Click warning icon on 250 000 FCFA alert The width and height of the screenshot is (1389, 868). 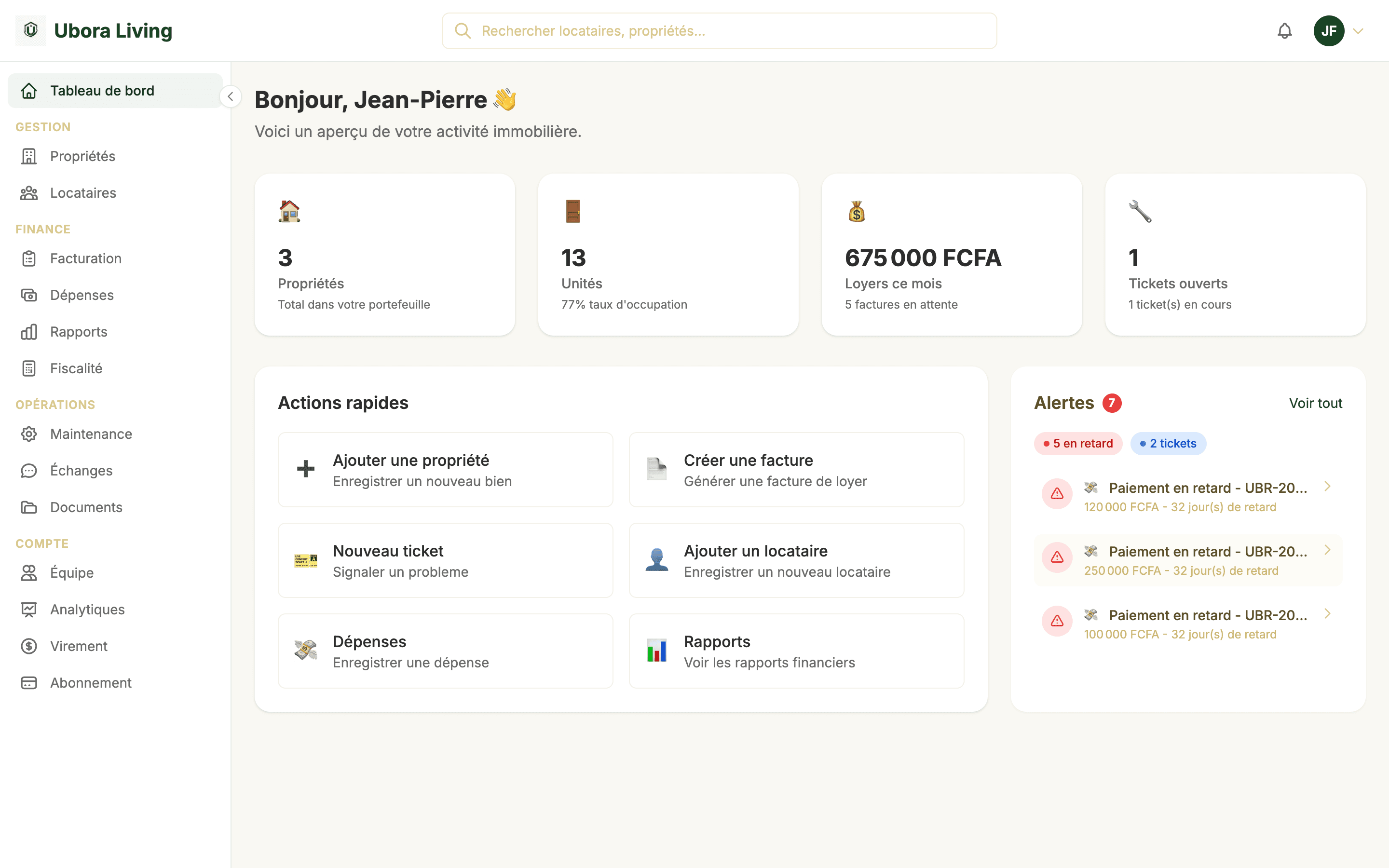(x=1057, y=557)
